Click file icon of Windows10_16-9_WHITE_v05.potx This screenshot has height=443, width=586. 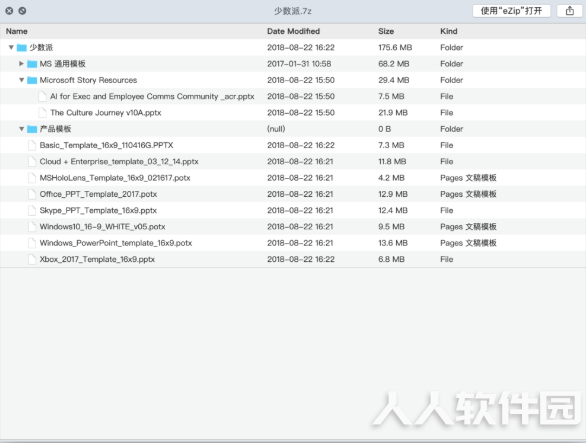click(32, 227)
